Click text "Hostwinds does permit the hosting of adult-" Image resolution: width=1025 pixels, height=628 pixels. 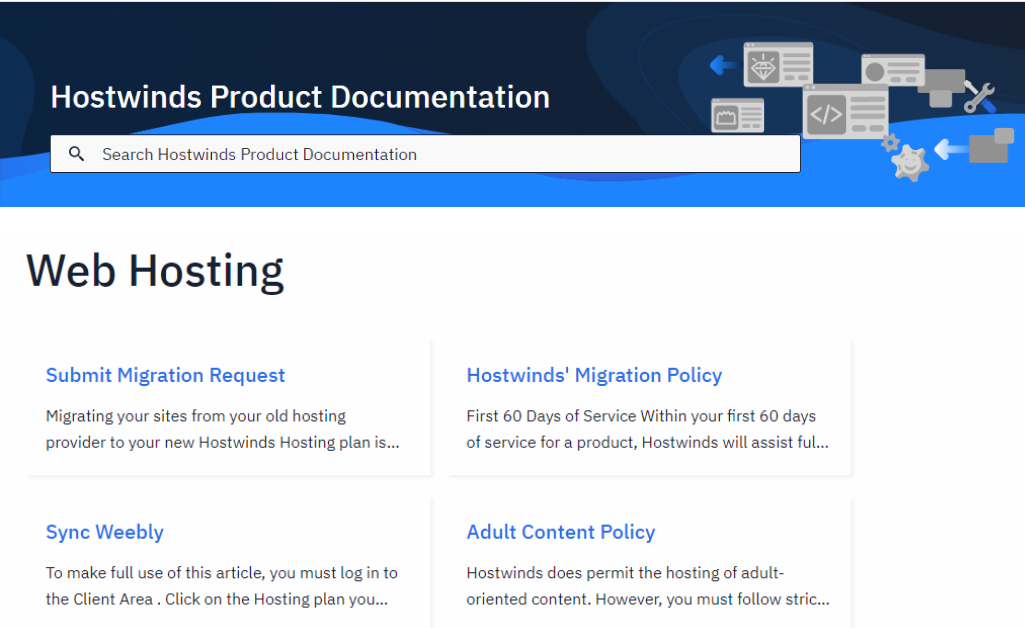click(x=625, y=573)
